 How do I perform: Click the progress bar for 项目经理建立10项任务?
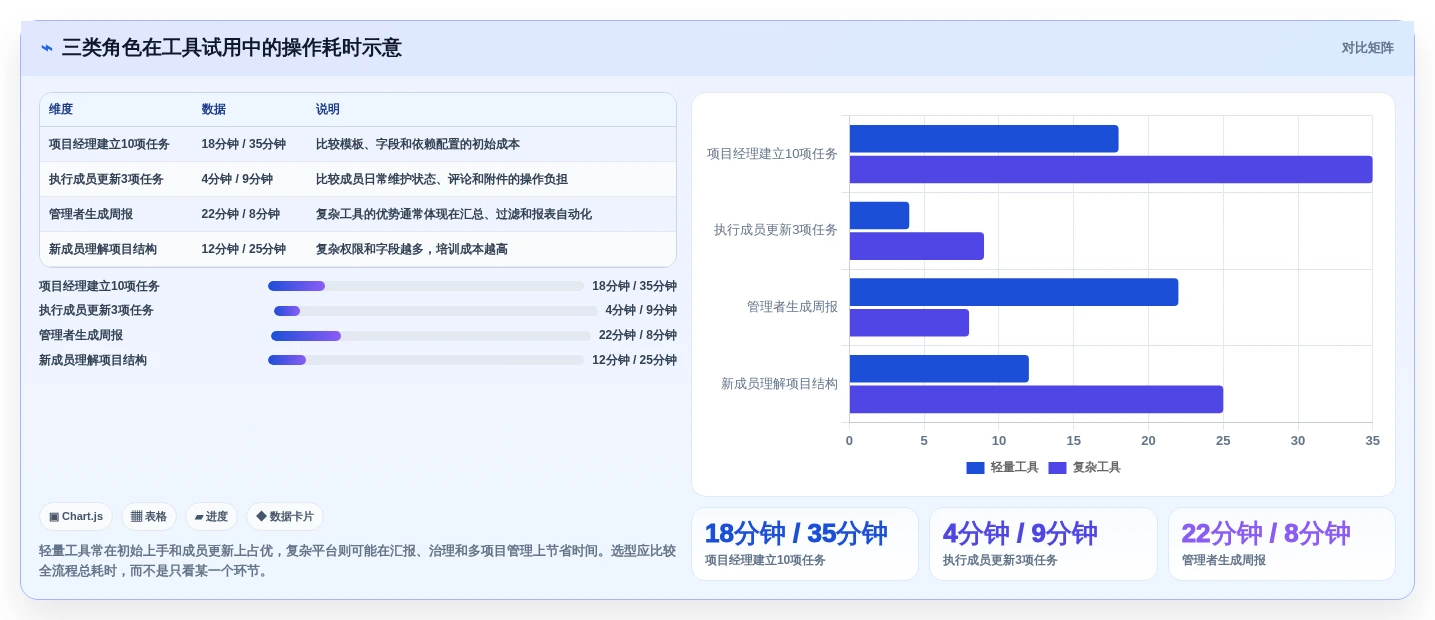point(426,286)
